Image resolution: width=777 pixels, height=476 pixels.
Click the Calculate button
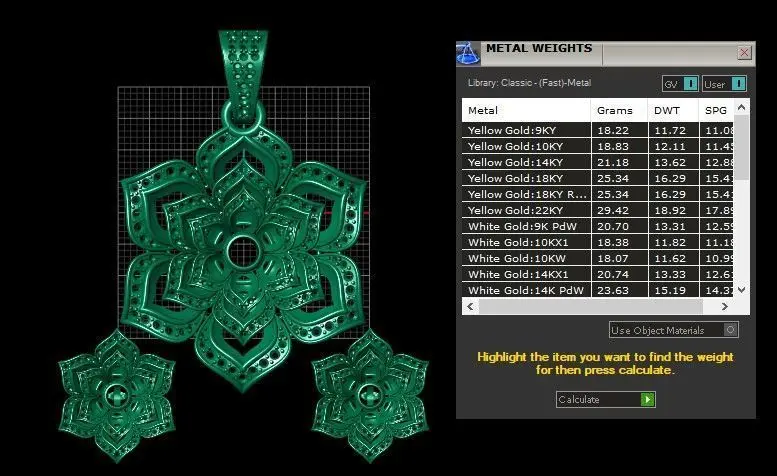[x=606, y=399]
